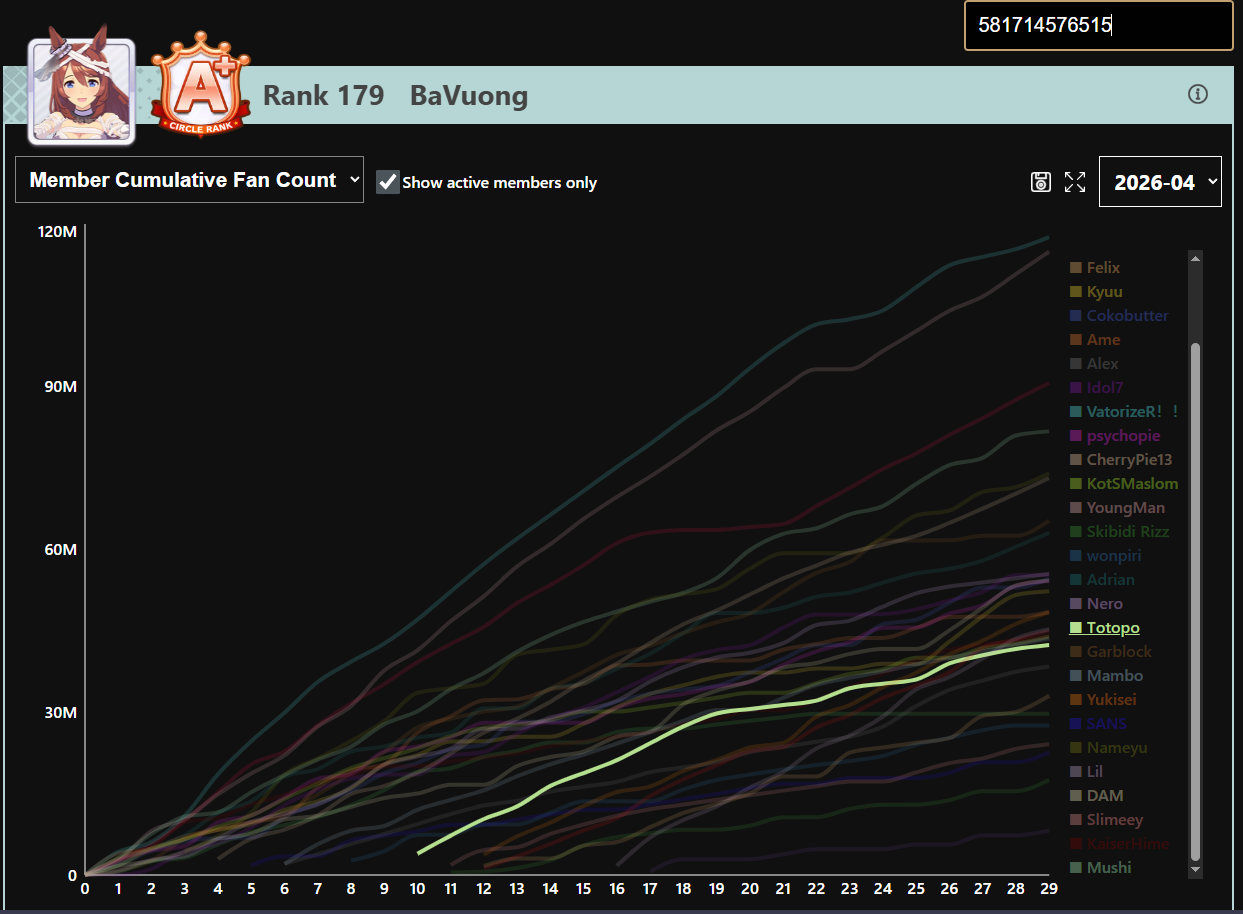Click the legend scrollbar thumb
1243x914 pixels.
[1194, 600]
